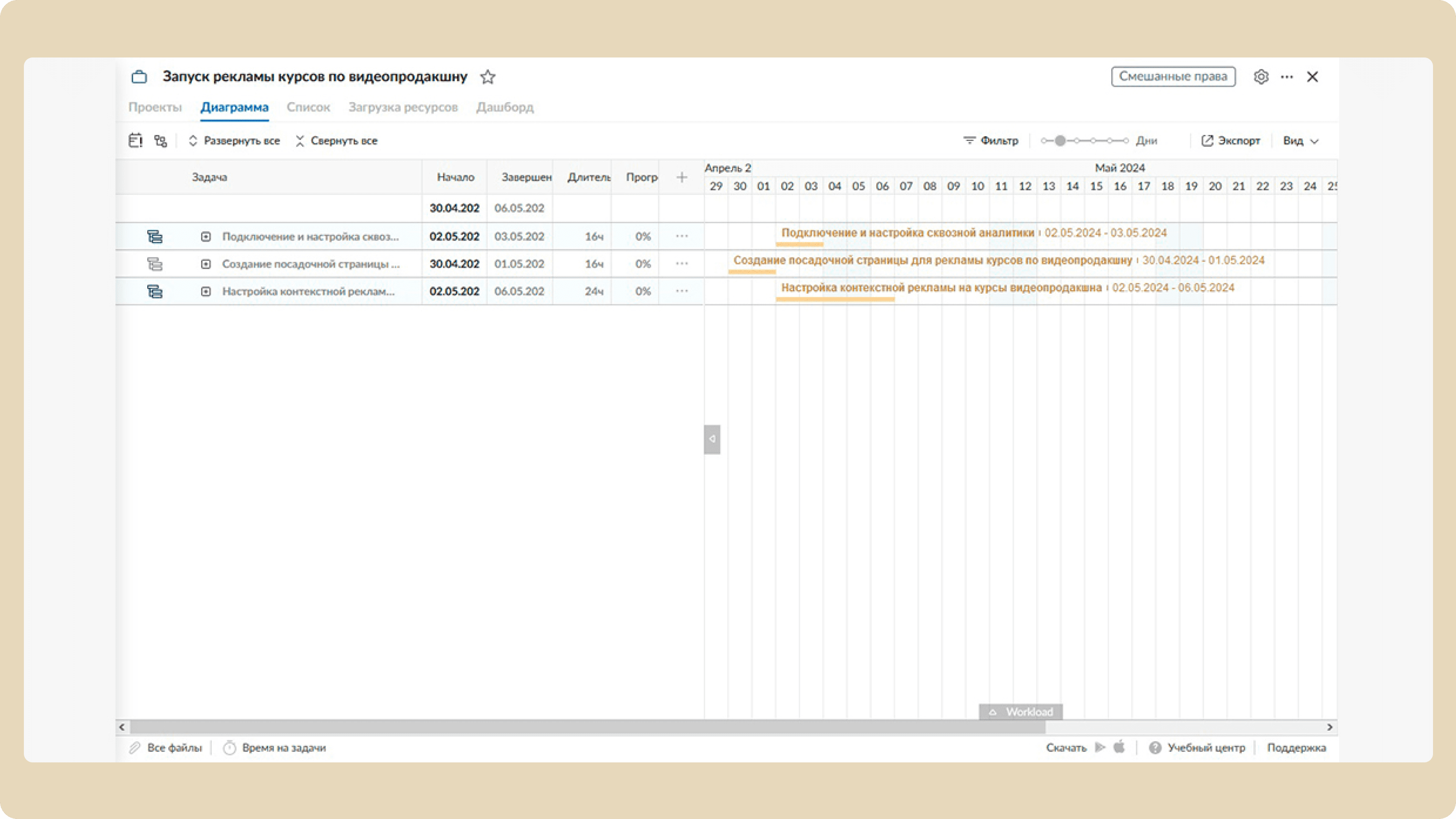This screenshot has height=819, width=1456.
Task: Open the three-dot project menu
Action: [1287, 77]
